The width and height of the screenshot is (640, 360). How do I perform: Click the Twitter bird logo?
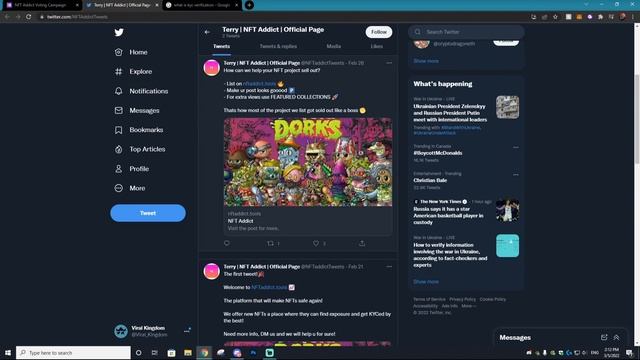click(x=119, y=32)
